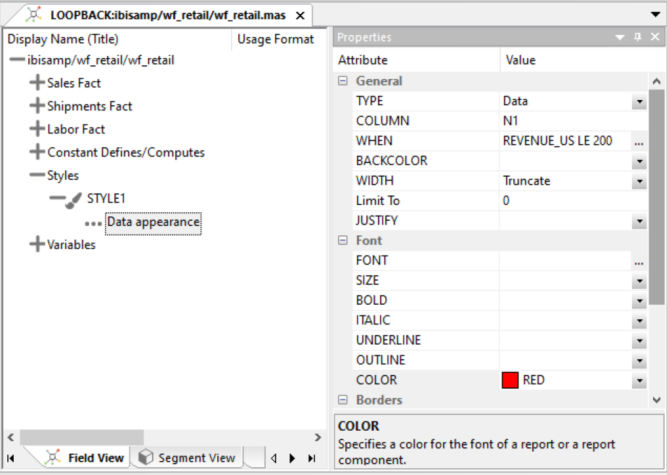Open the TYPE dropdown

pyautogui.click(x=639, y=101)
